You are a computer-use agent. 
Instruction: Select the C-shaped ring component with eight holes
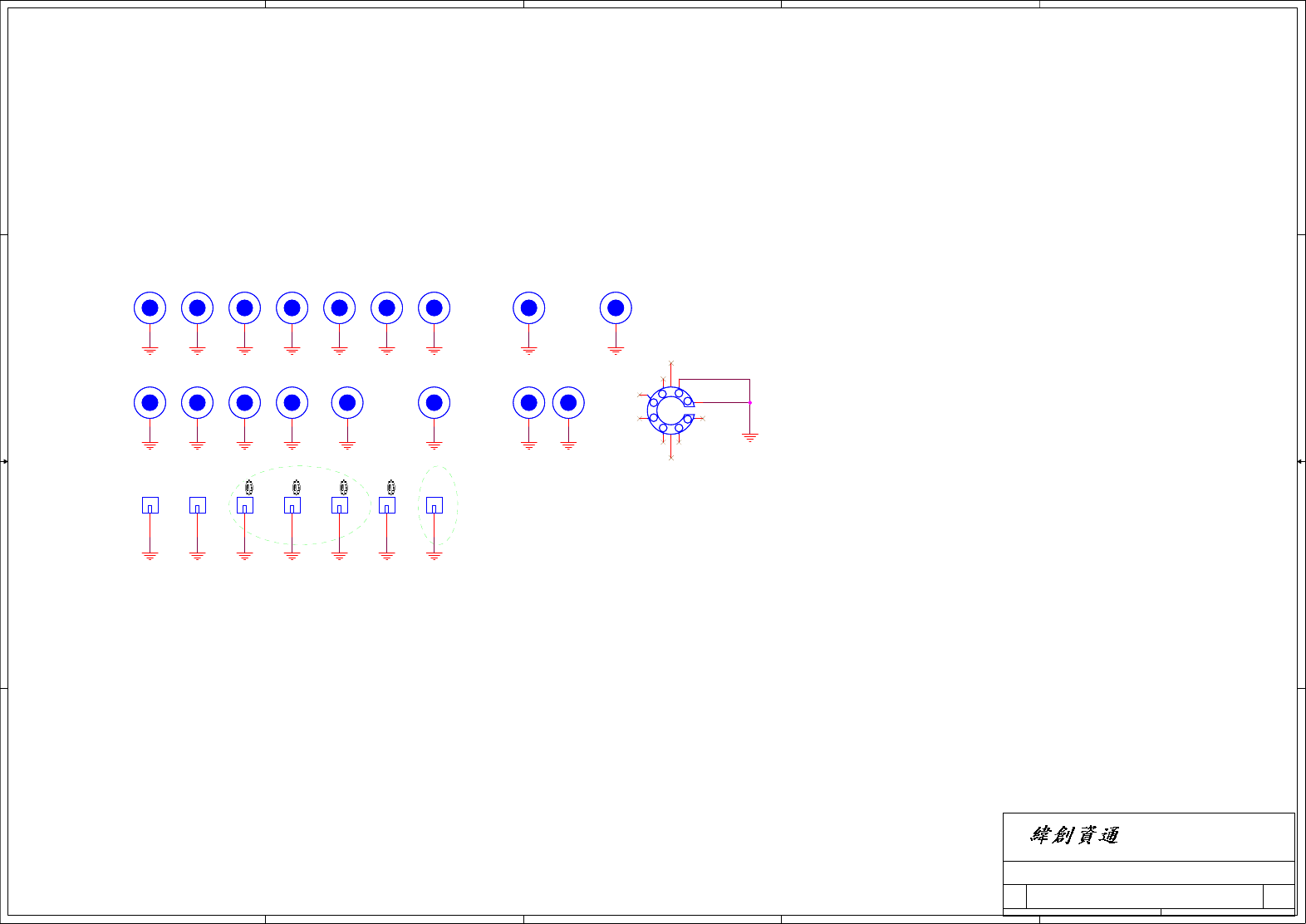pyautogui.click(x=670, y=410)
